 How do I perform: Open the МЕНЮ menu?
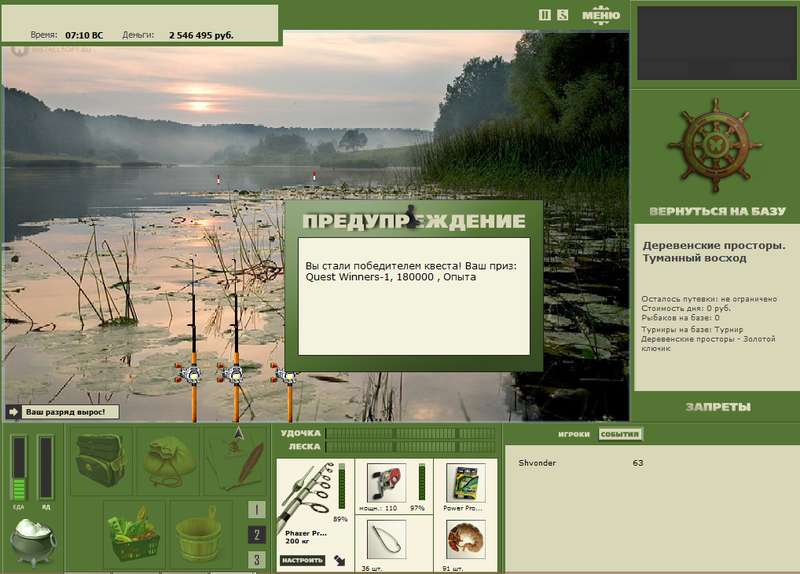pos(601,15)
